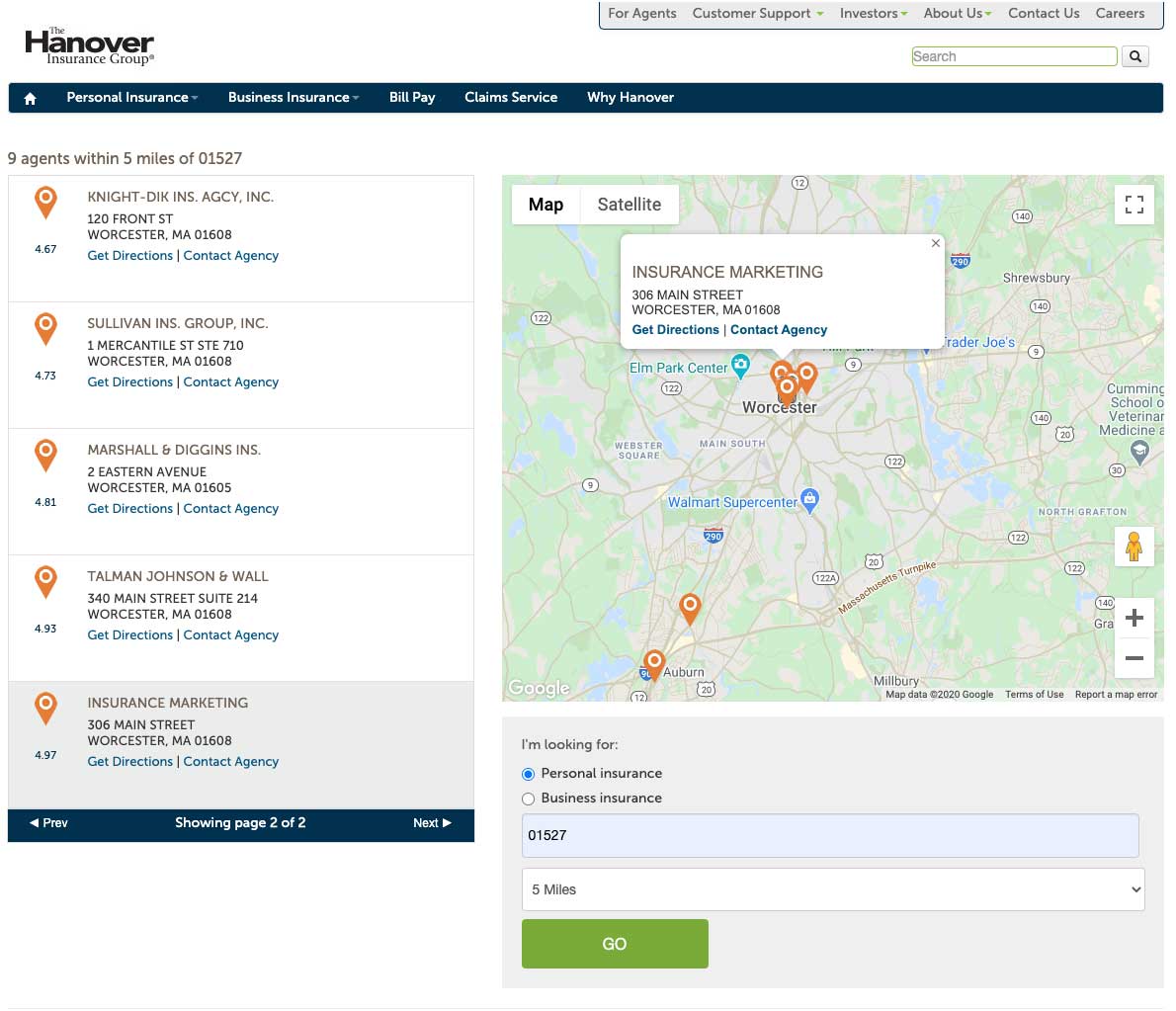Open the Hanover Insurance Group logo
1176x1011 pixels.
pos(89,46)
